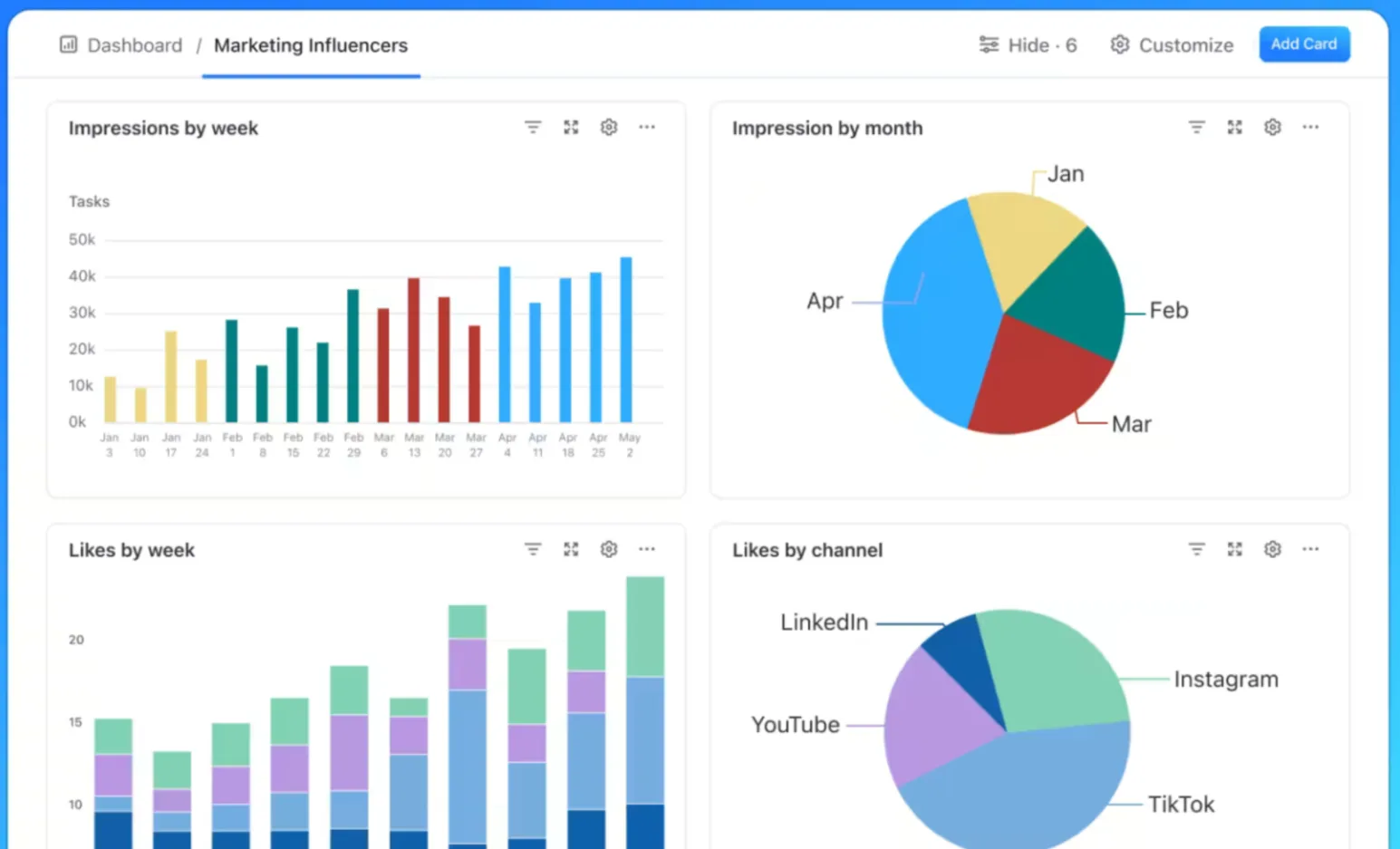
Task: Expand Impressions by week to fullscreen
Action: click(570, 127)
